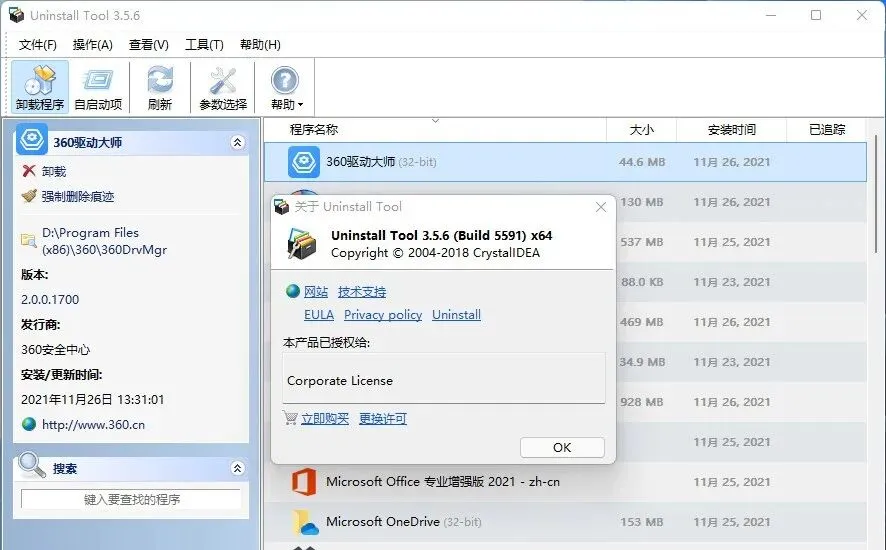Open the 帮助(H) menu
886x550 pixels.
pyautogui.click(x=260, y=45)
